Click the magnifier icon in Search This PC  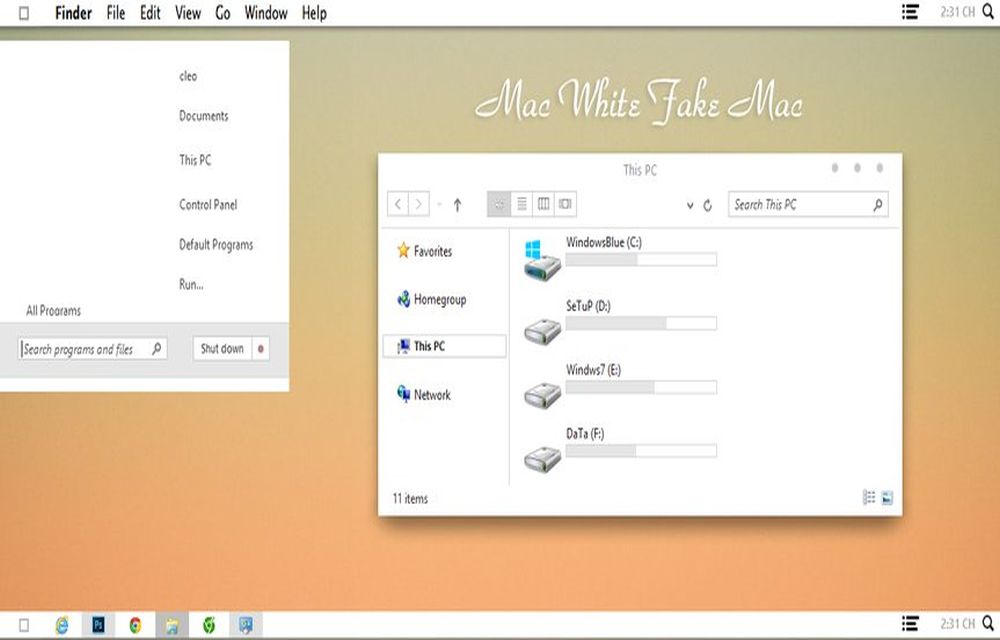coord(878,205)
